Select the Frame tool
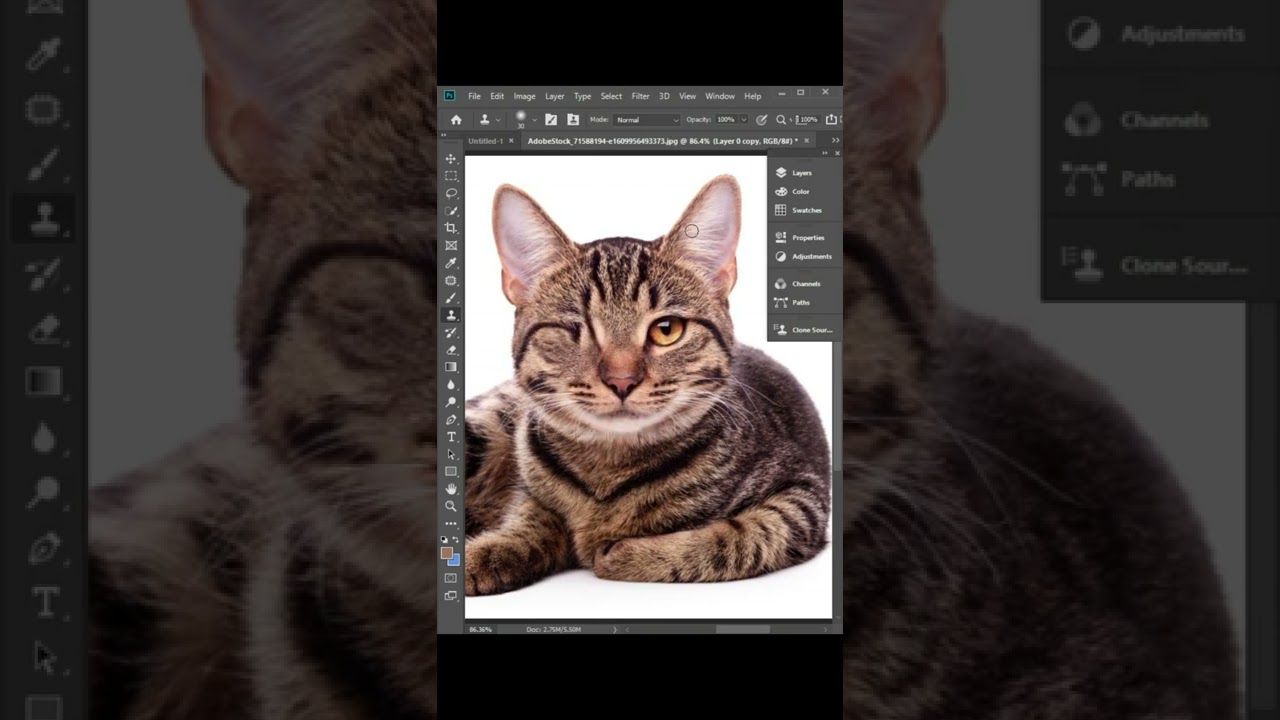1280x720 pixels. click(451, 245)
